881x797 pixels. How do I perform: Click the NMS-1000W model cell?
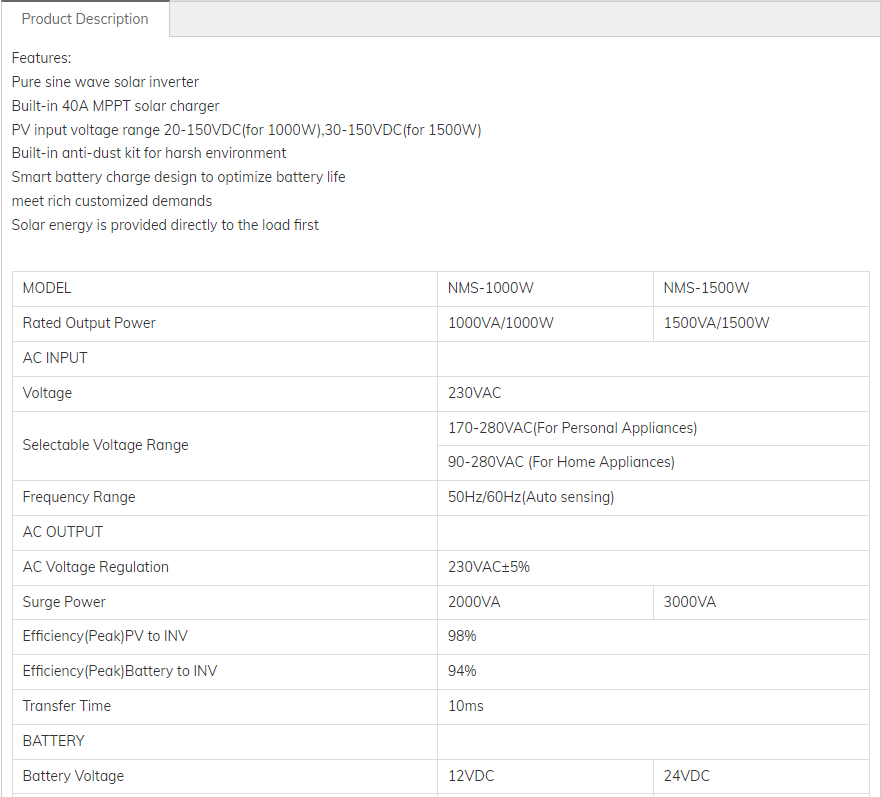point(491,288)
